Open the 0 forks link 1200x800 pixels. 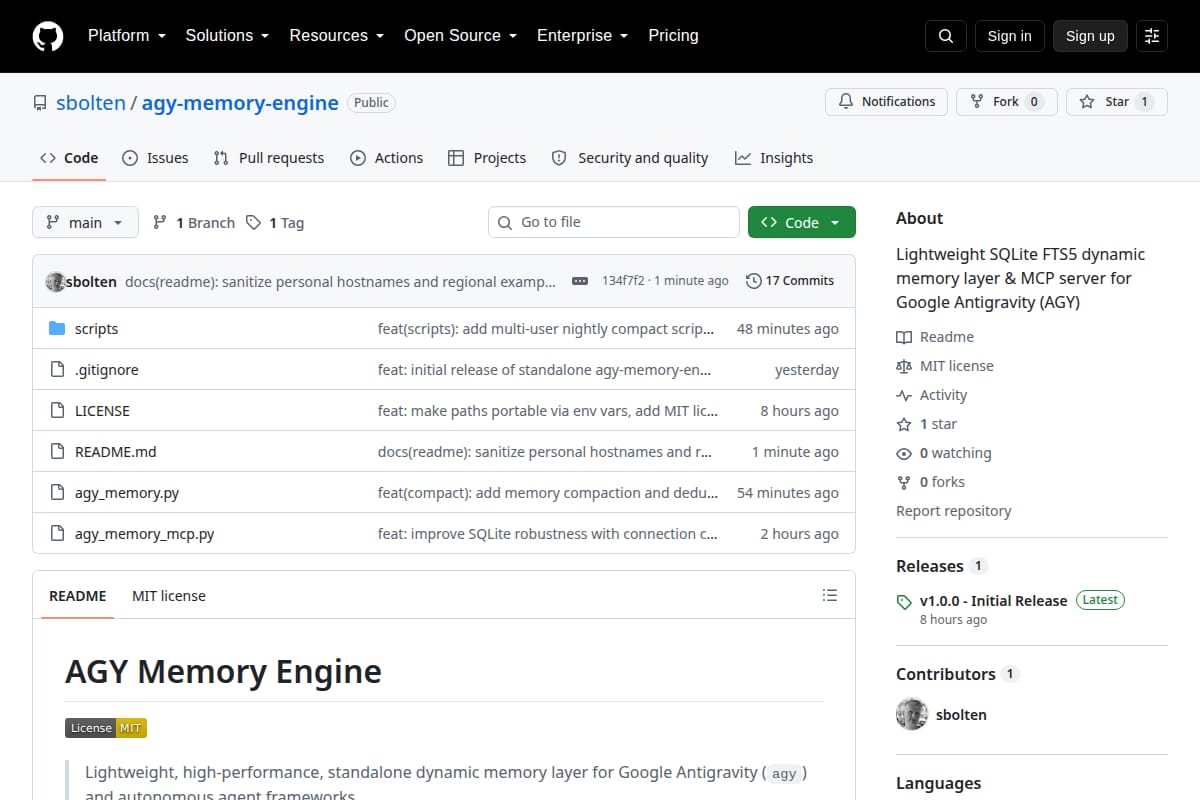click(x=931, y=482)
